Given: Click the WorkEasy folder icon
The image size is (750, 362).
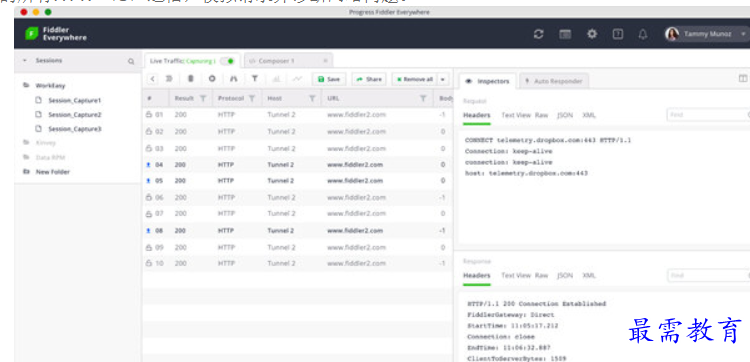Looking at the screenshot, I should pos(26,86).
